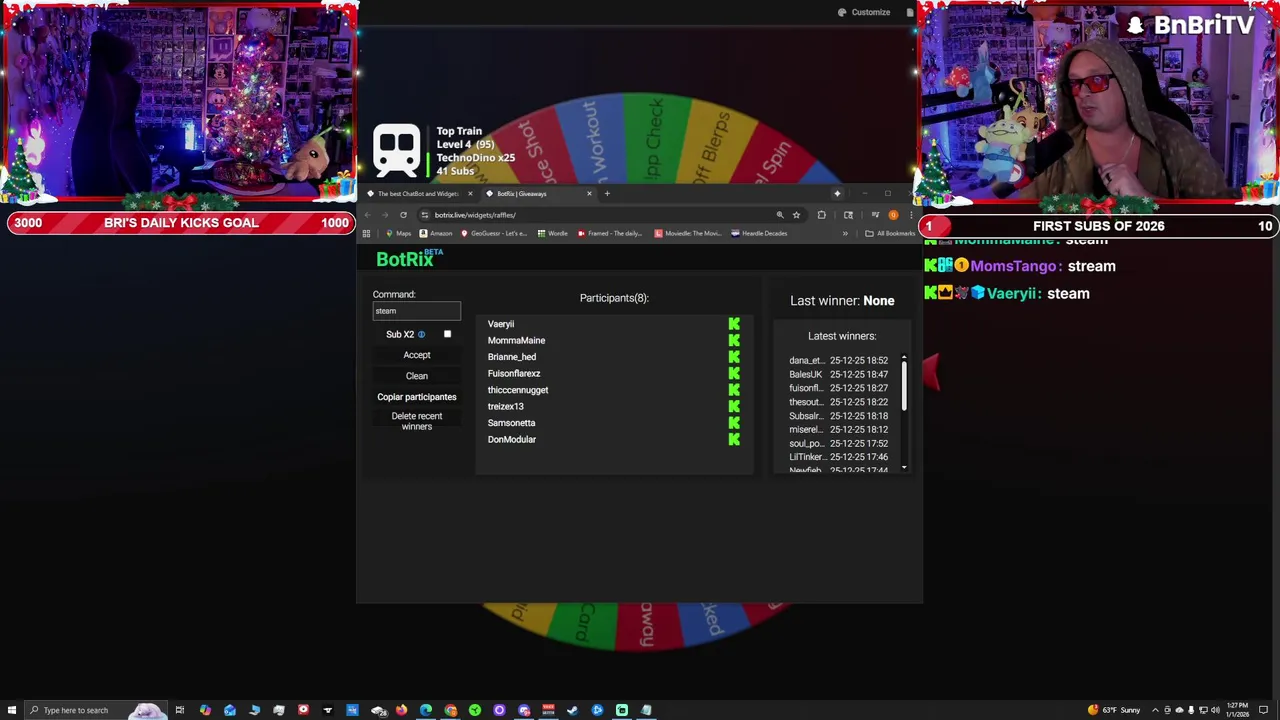Reload the BotRix raffles page
Image resolution: width=1280 pixels, height=720 pixels.
(403, 215)
